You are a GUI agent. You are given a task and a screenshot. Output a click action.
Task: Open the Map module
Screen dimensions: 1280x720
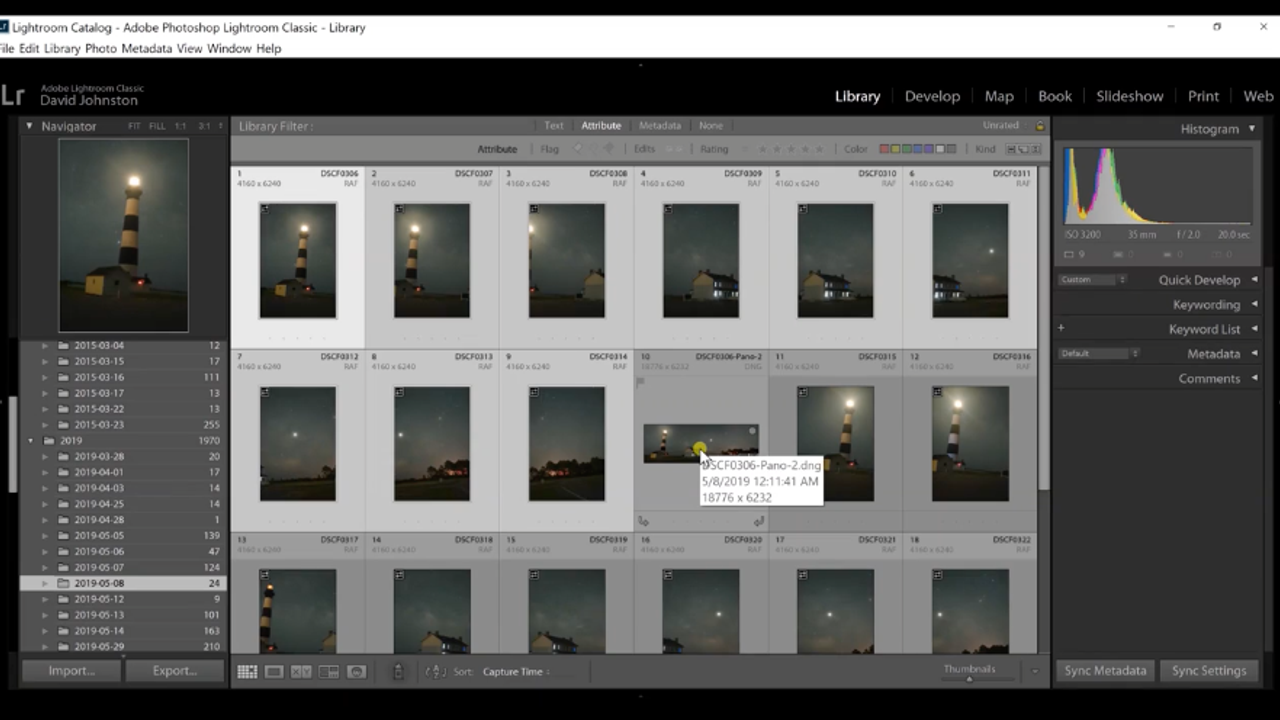point(999,96)
